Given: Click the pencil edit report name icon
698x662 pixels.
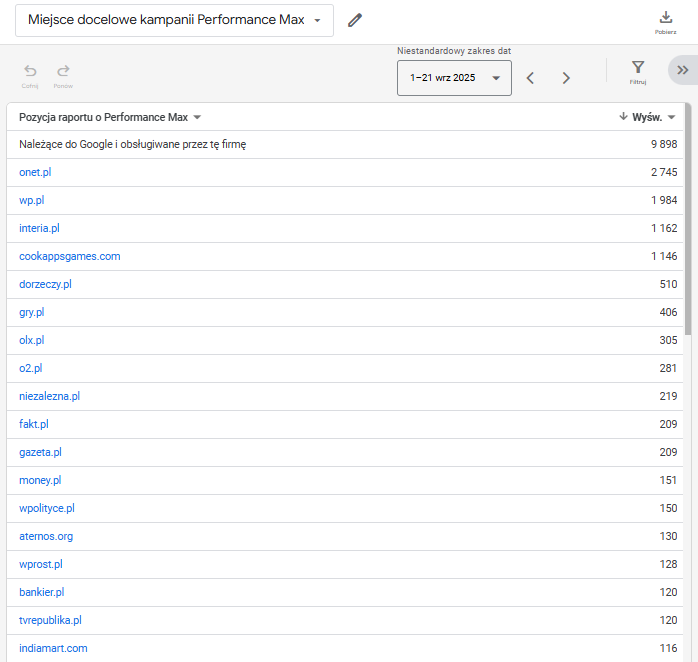Looking at the screenshot, I should click(355, 20).
